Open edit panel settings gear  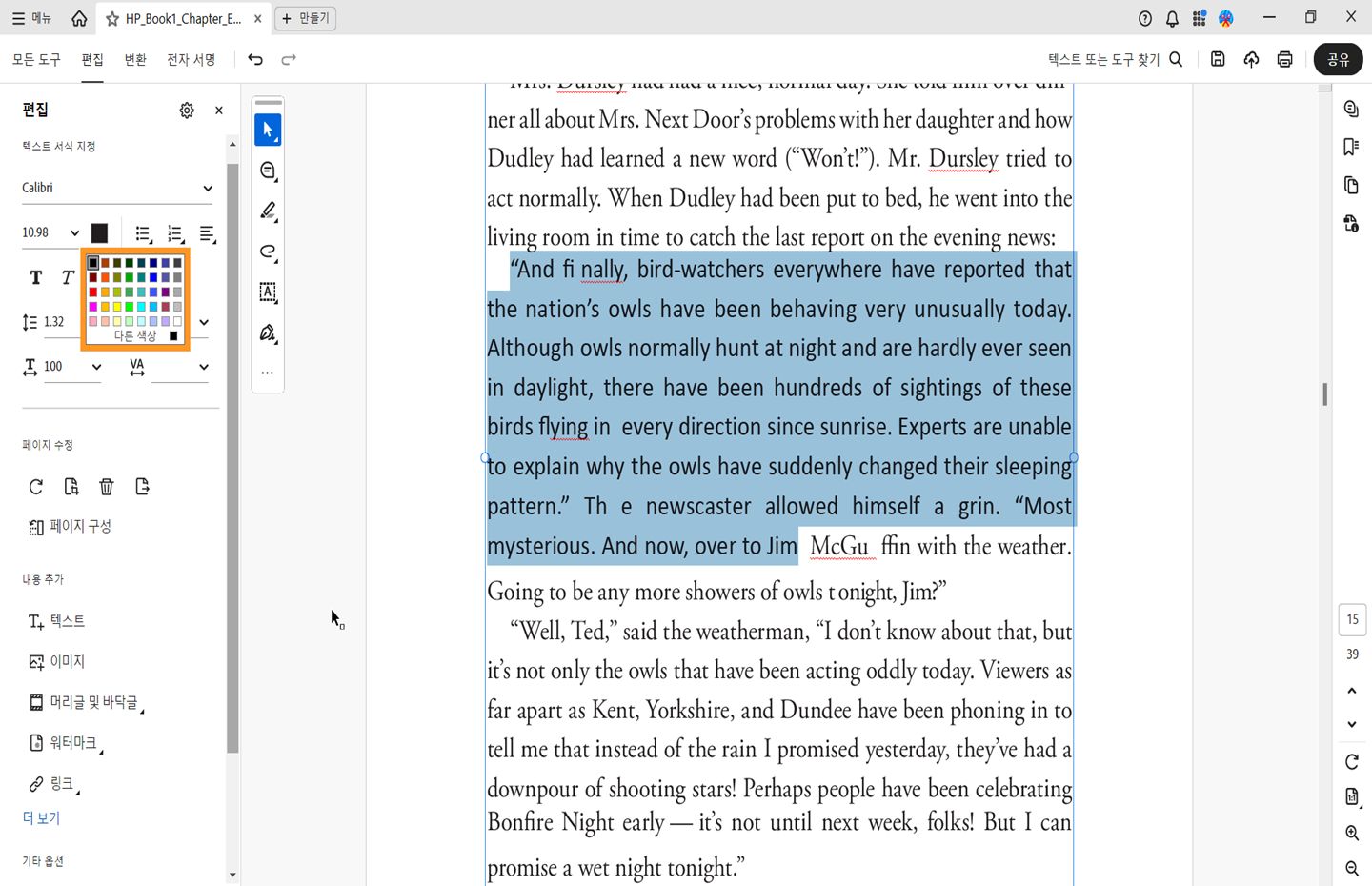pos(187,111)
